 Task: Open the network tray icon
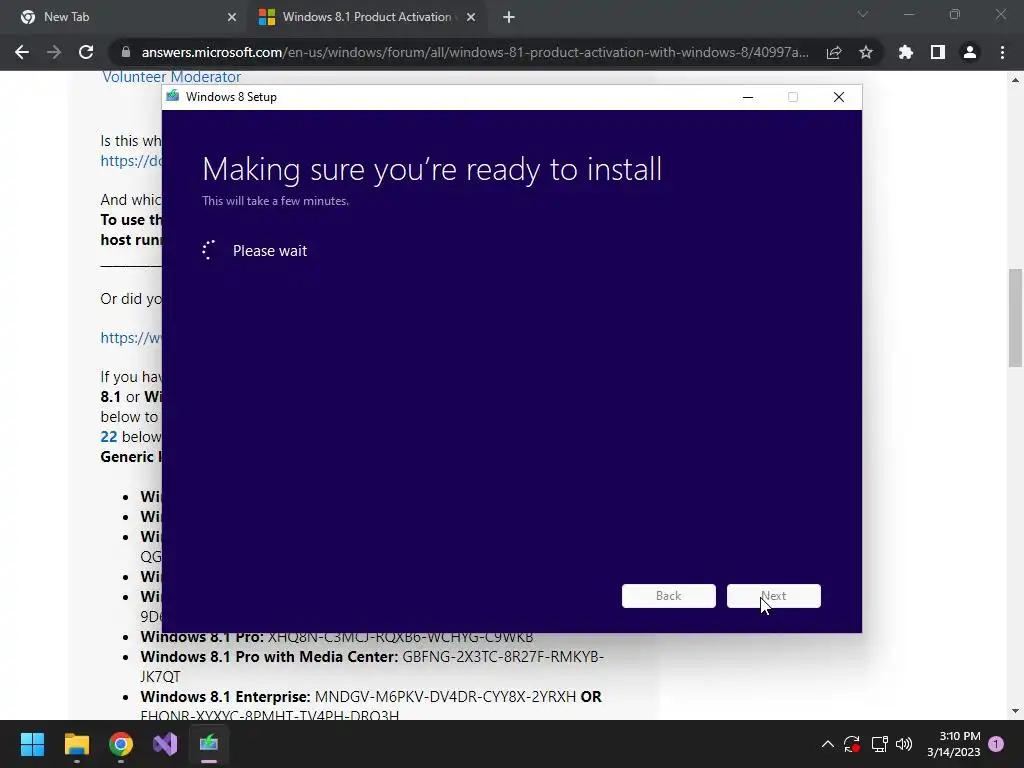coord(879,744)
